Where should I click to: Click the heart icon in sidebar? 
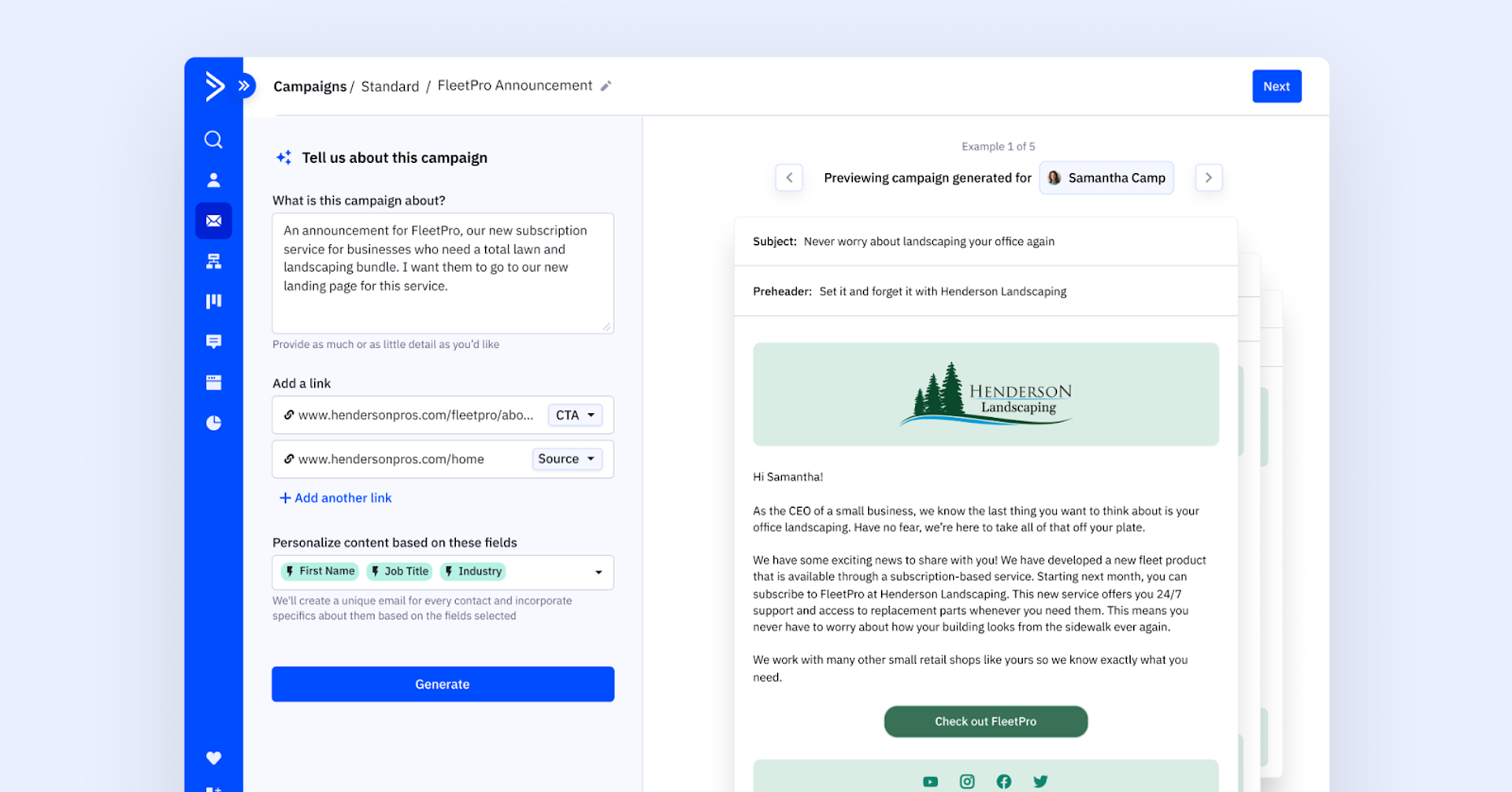point(213,757)
